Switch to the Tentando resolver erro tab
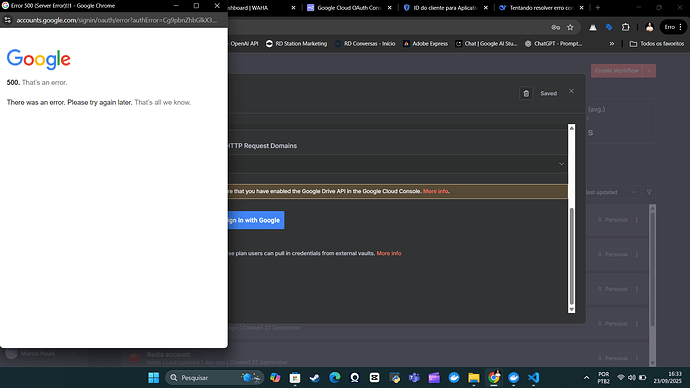690x388 pixels. [541, 7]
